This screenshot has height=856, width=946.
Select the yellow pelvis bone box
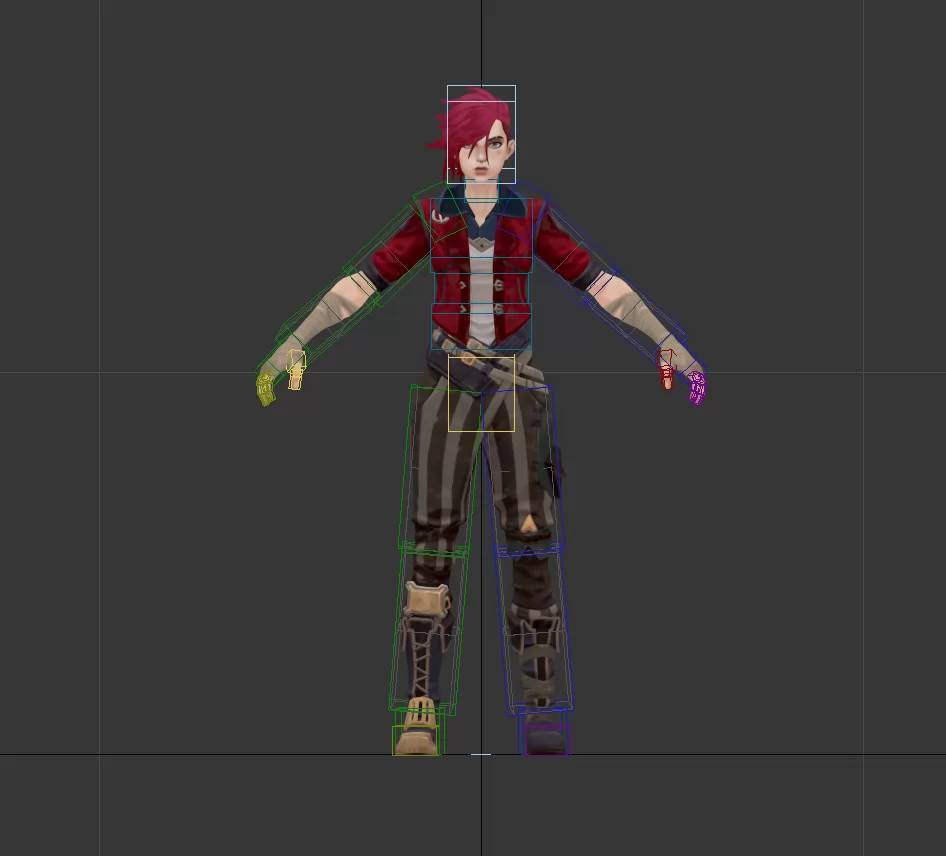pos(481,393)
